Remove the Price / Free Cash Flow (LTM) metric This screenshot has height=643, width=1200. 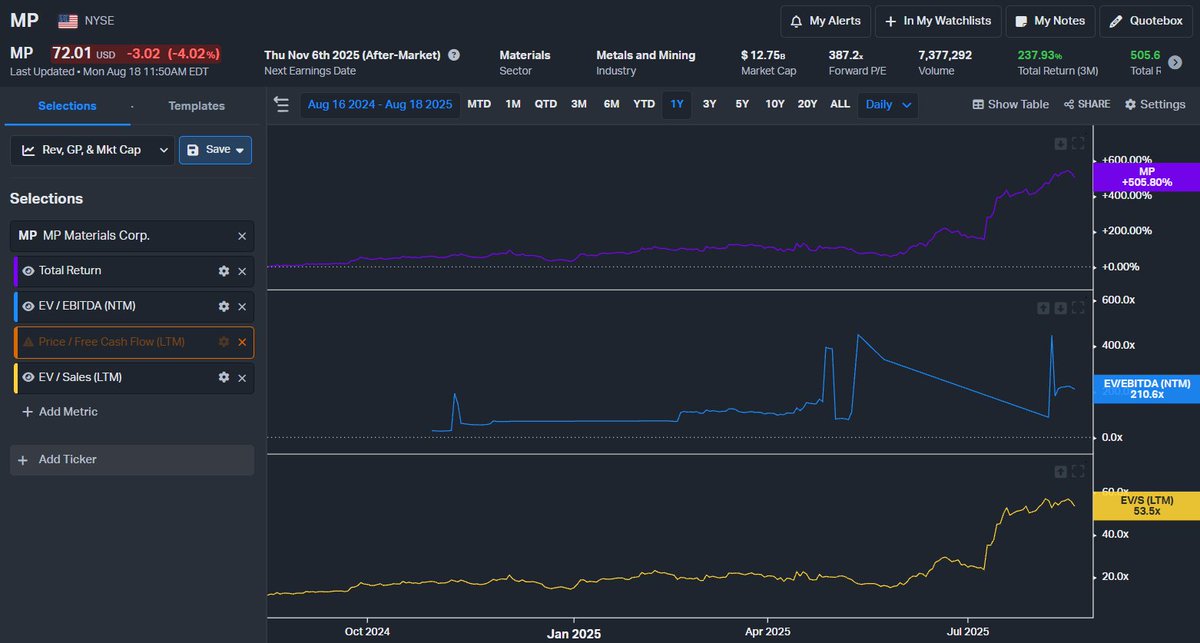pos(242,342)
